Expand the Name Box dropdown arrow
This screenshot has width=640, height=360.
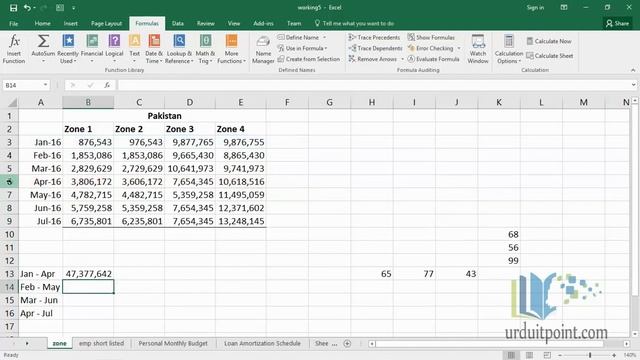[x=45, y=85]
